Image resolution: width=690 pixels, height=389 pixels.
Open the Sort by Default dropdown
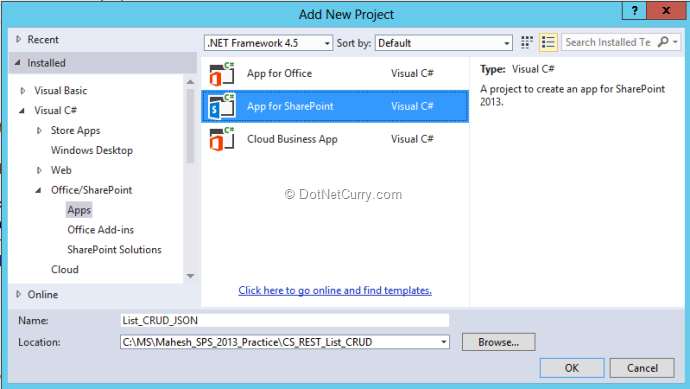[444, 43]
